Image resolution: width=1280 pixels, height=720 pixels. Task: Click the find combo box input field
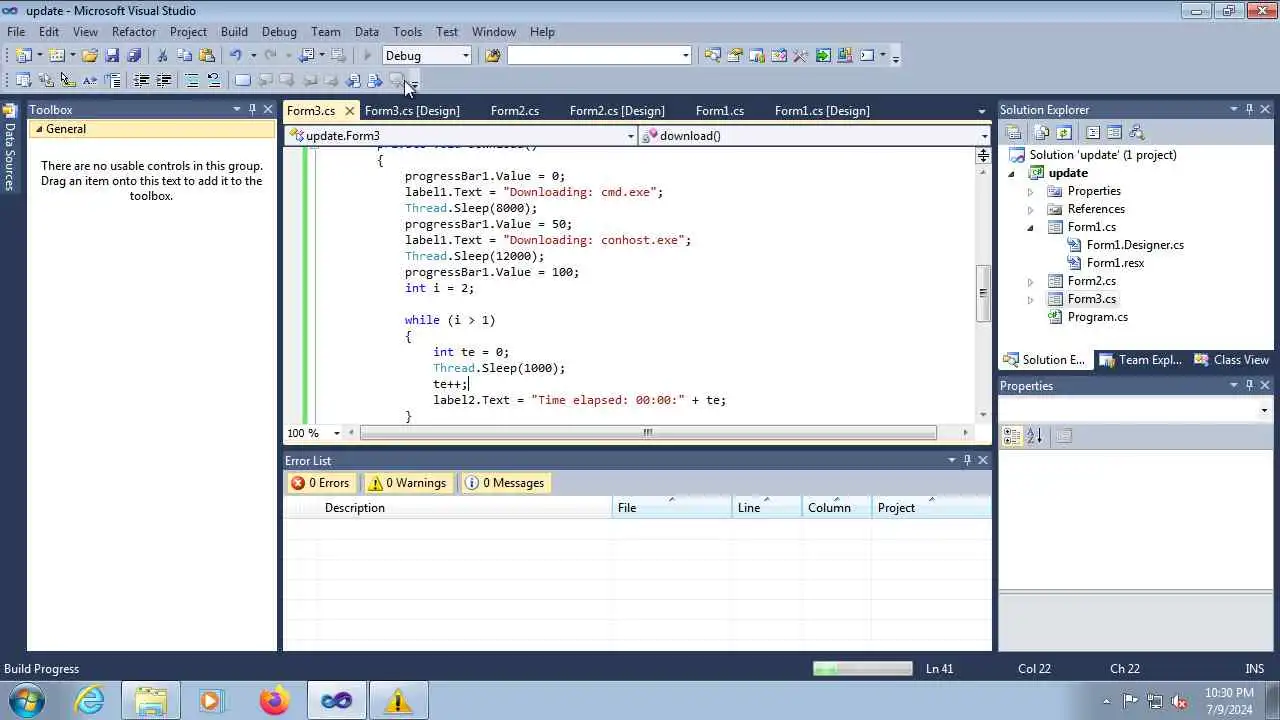tap(593, 56)
